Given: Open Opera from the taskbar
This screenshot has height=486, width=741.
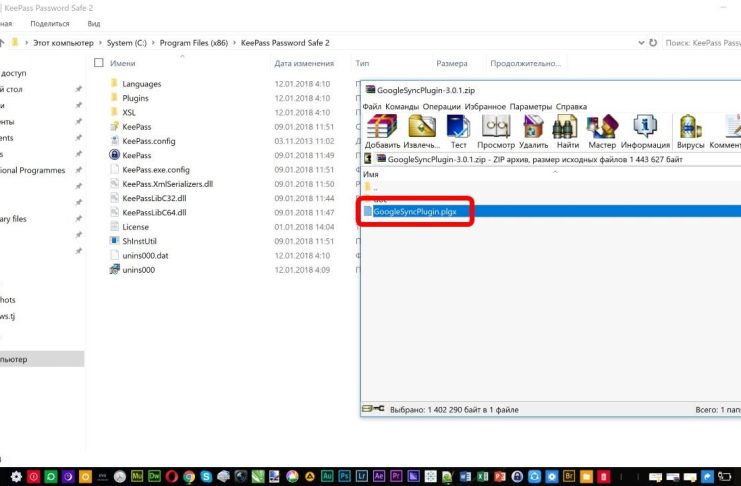Looking at the screenshot, I should [172, 476].
